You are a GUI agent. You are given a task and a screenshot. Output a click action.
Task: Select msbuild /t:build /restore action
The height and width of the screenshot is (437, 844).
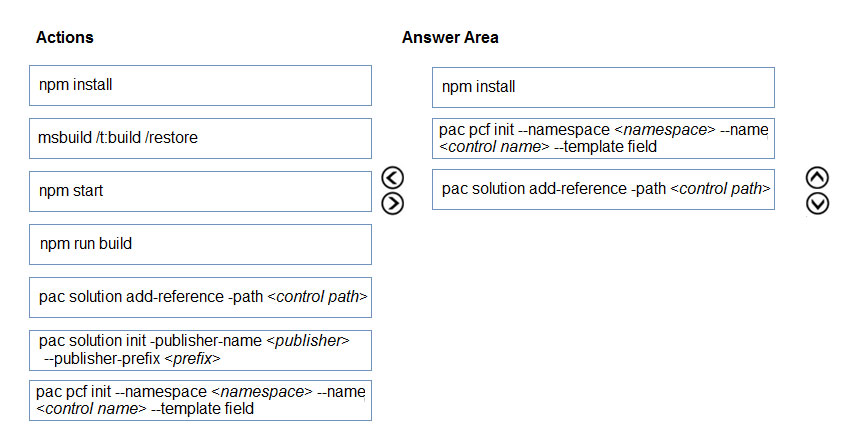(x=200, y=138)
